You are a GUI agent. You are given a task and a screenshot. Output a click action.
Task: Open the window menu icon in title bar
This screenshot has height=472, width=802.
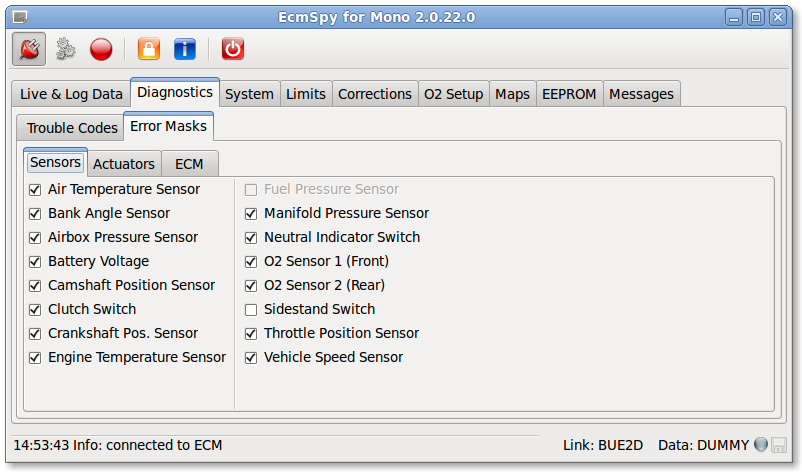point(20,18)
